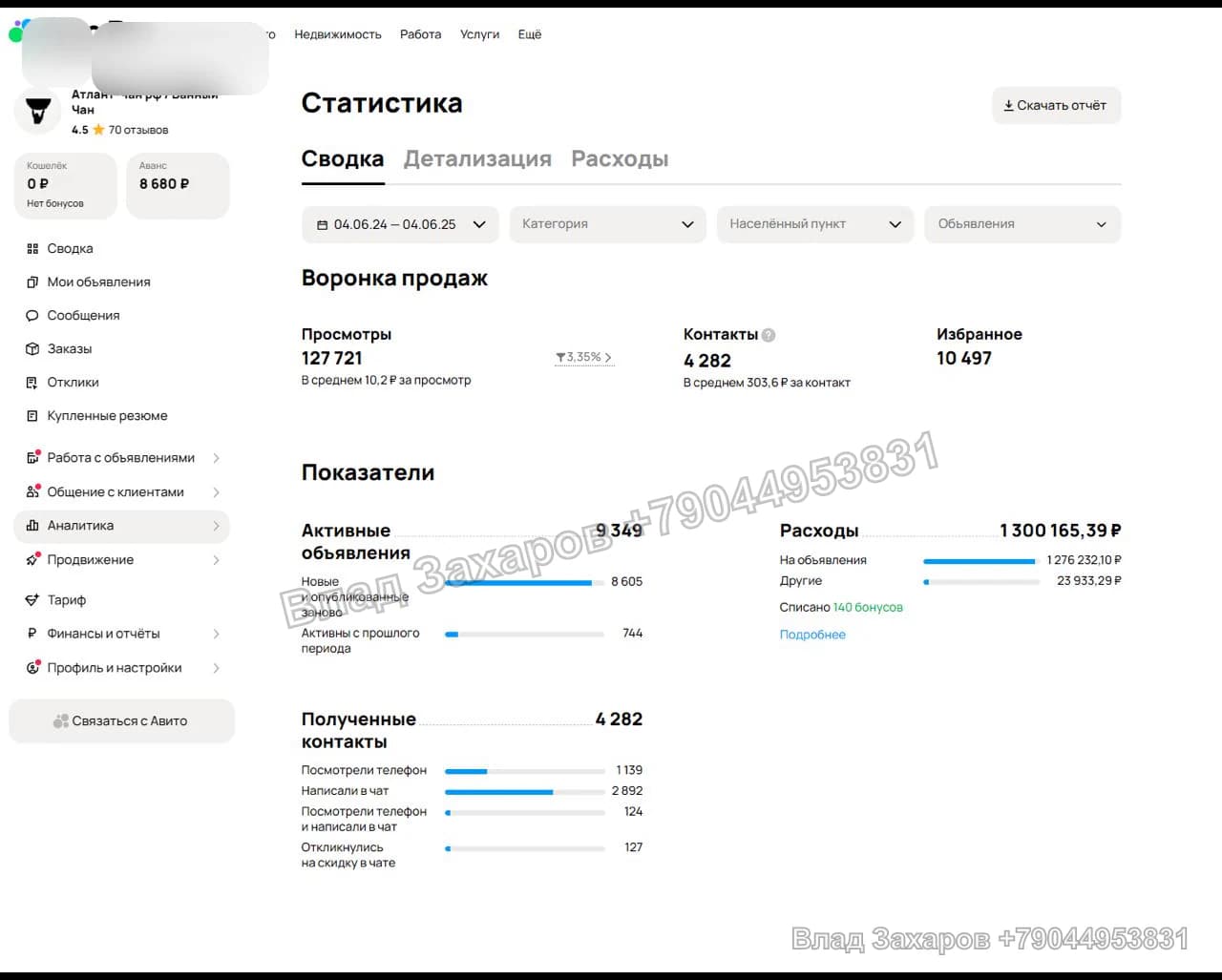This screenshot has width=1222, height=980.
Task: Click the calendar icon in date filter
Action: click(x=322, y=225)
